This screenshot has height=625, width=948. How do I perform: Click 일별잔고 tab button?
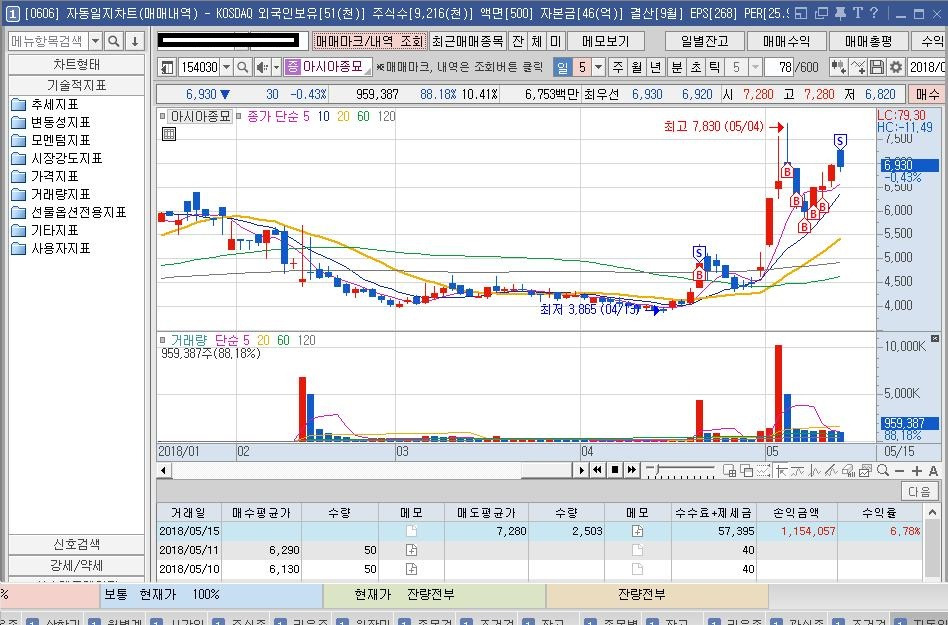704,41
